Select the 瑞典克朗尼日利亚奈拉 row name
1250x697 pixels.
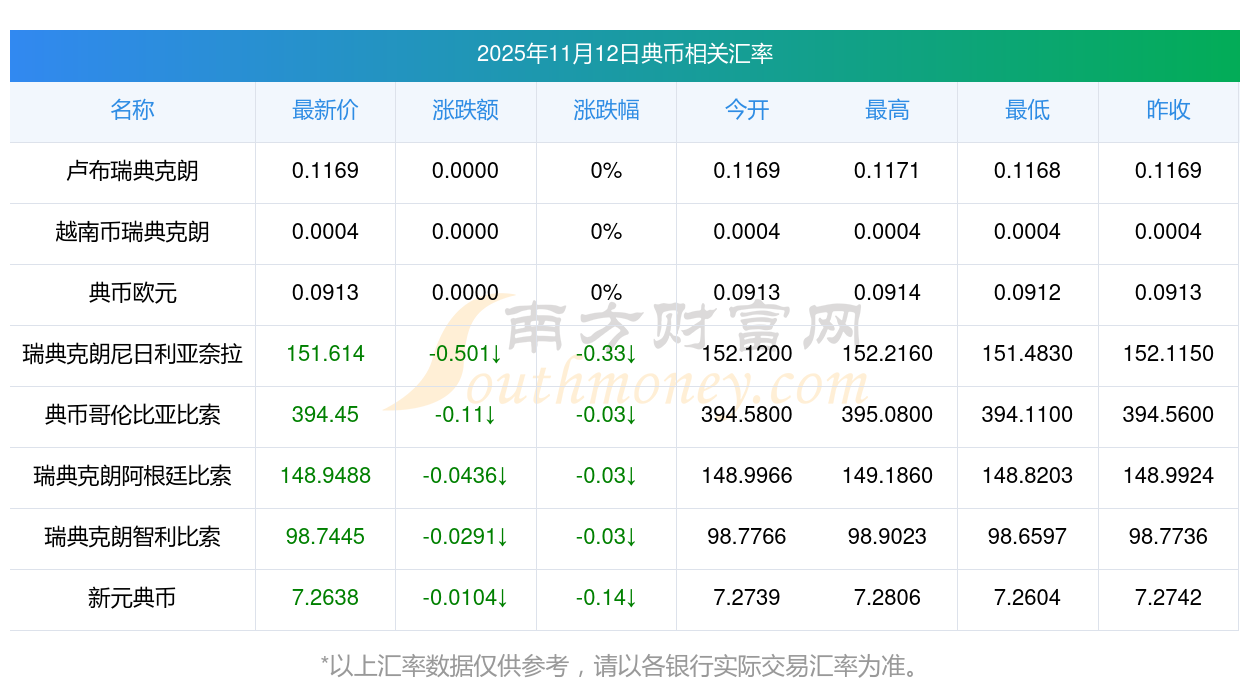point(132,354)
